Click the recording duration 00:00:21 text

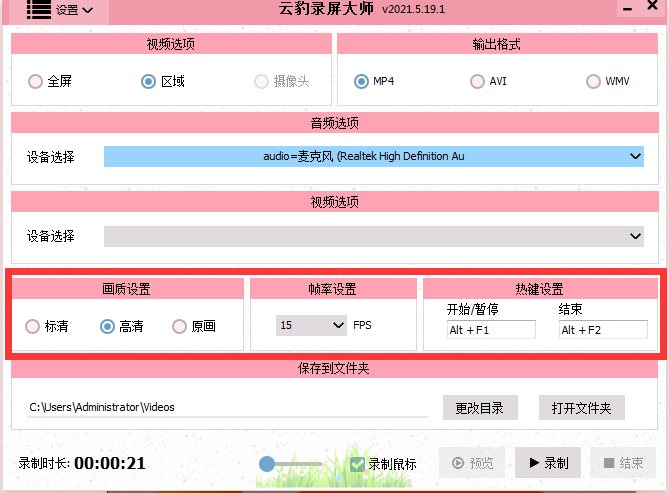[110, 463]
